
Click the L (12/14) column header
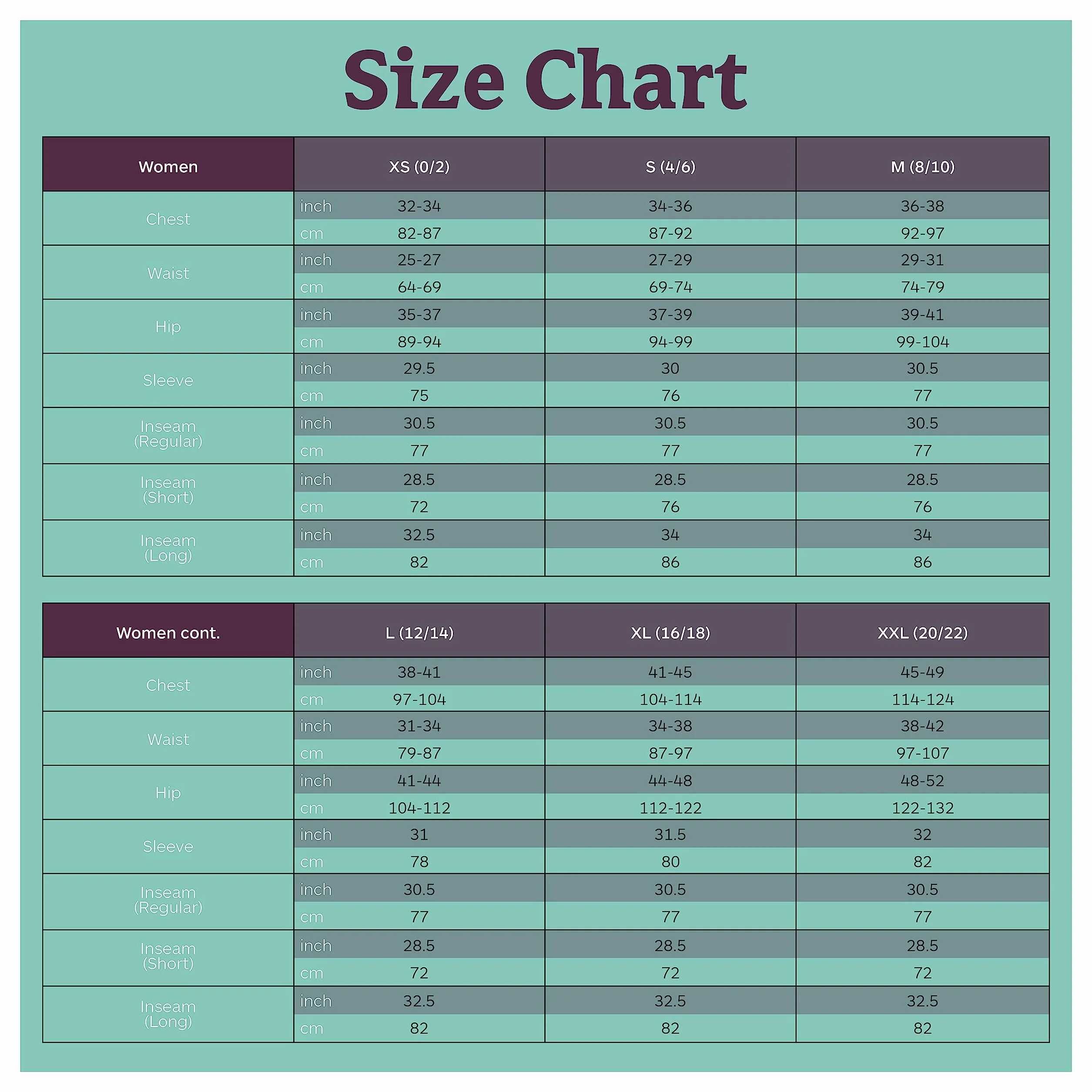419,630
